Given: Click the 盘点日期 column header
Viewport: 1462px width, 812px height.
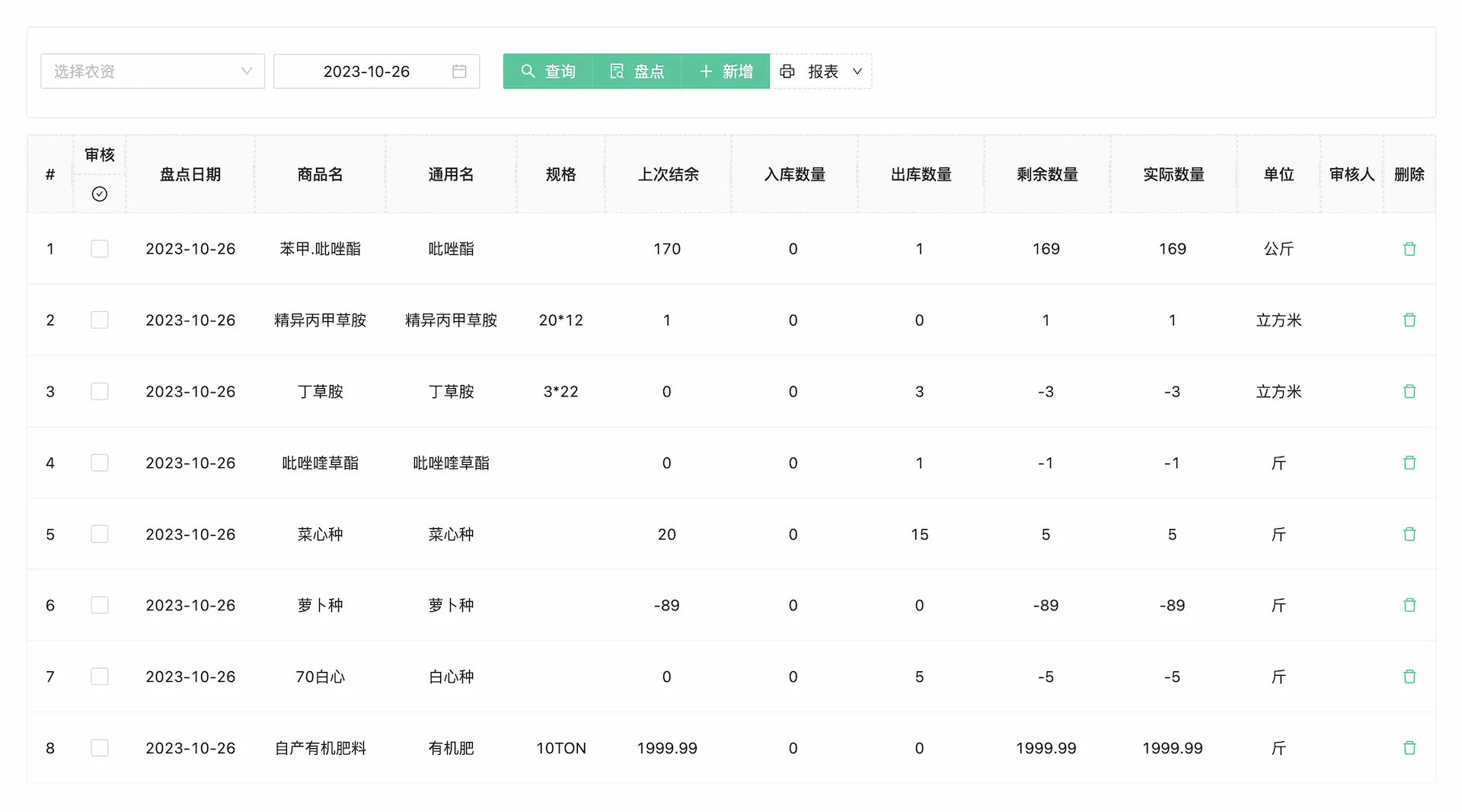Looking at the screenshot, I should point(190,174).
